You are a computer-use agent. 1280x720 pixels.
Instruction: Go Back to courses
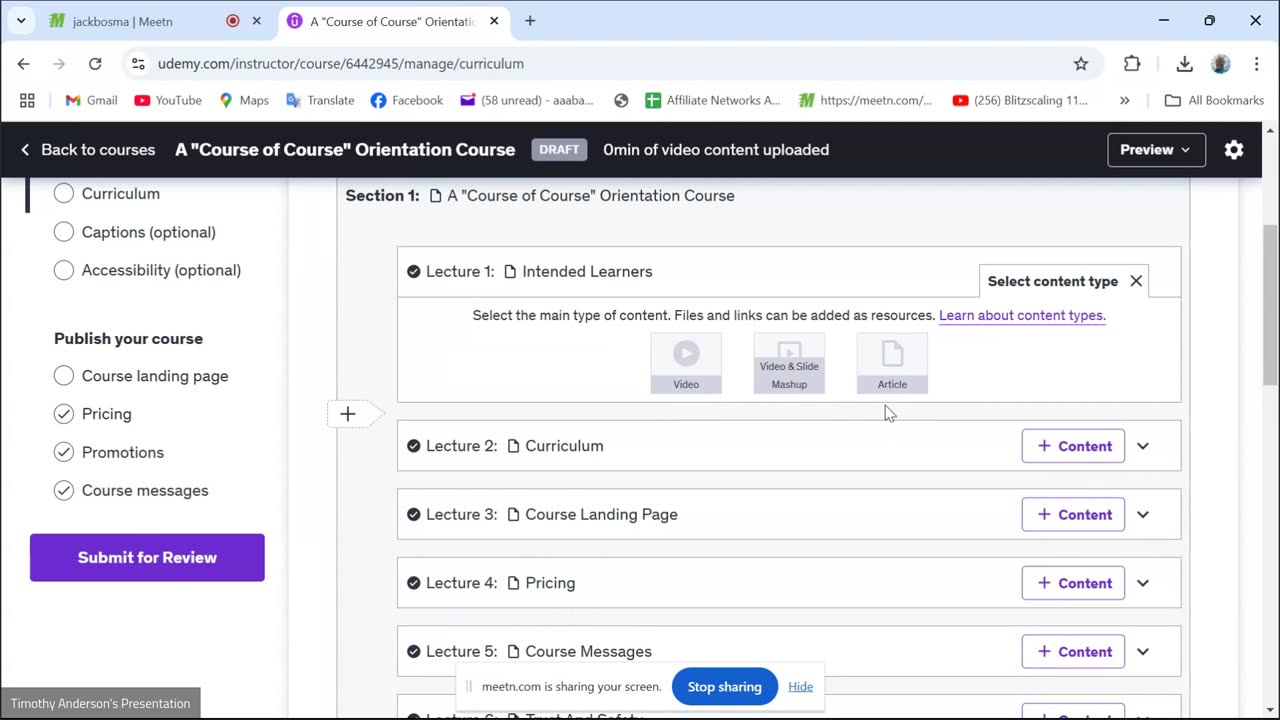tap(88, 150)
